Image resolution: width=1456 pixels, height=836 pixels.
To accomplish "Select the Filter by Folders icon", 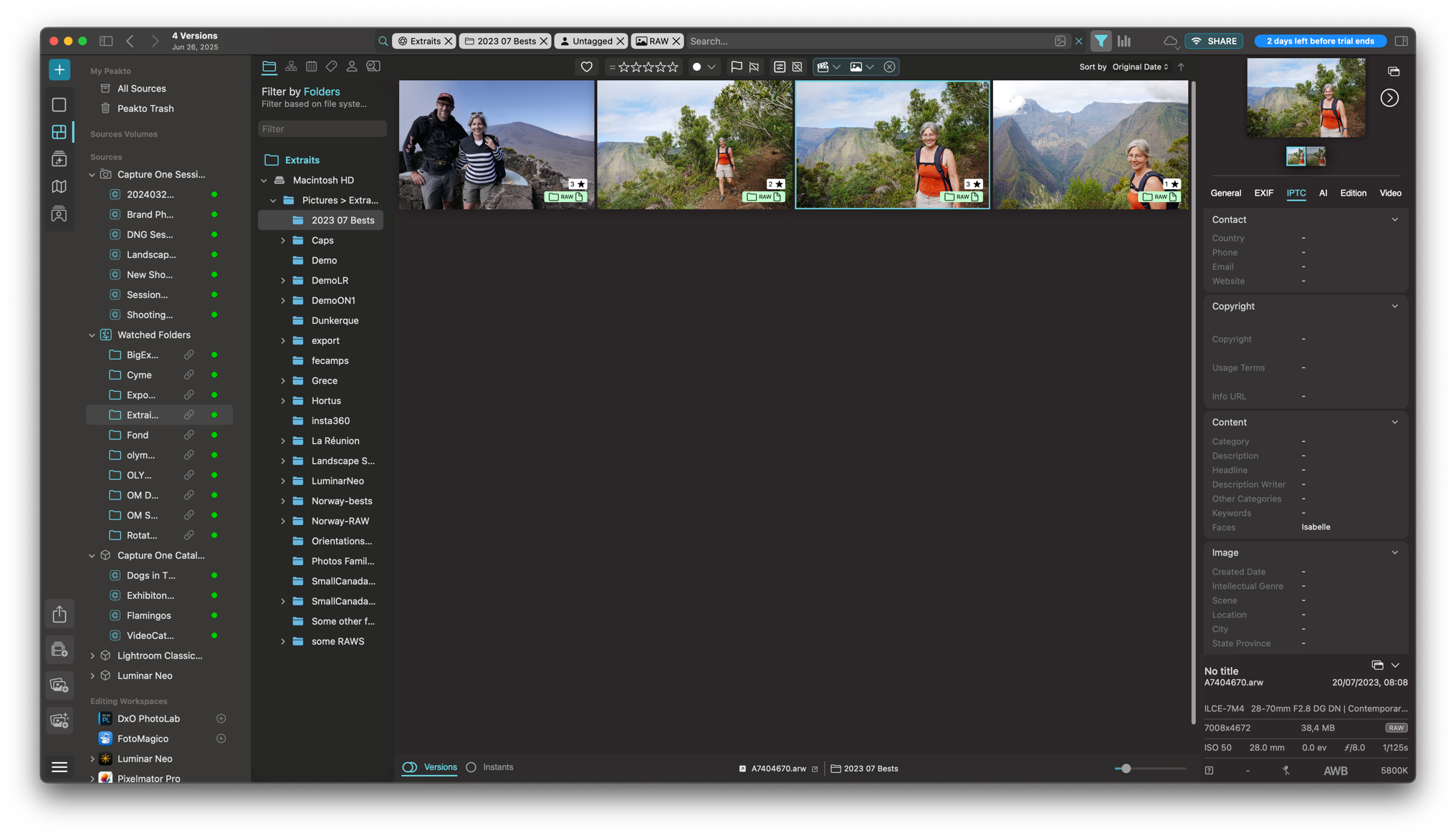I will pyautogui.click(x=269, y=67).
